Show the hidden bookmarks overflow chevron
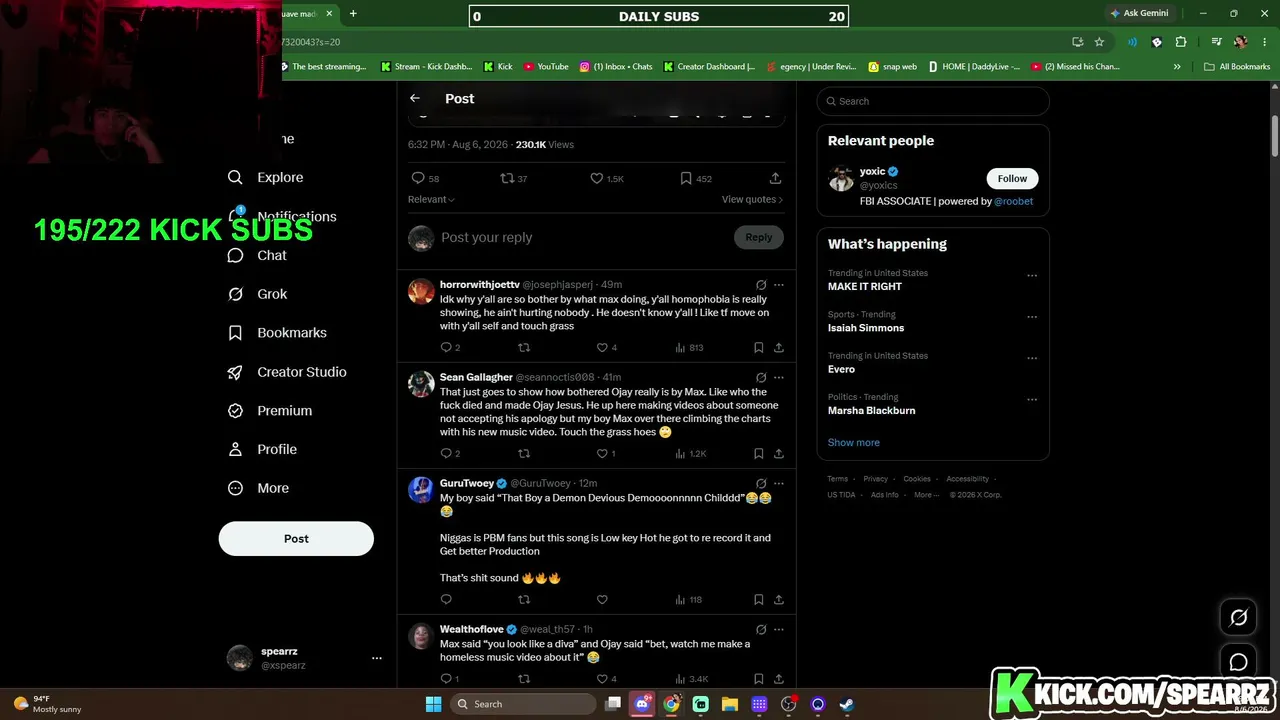Screen dimensions: 1280x720 [1177, 67]
